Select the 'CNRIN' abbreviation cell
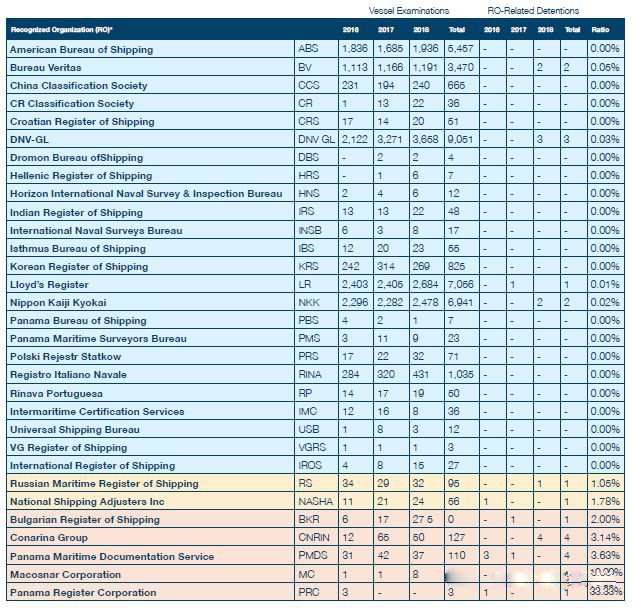Viewport: 633px width, 608px height. (x=314, y=537)
